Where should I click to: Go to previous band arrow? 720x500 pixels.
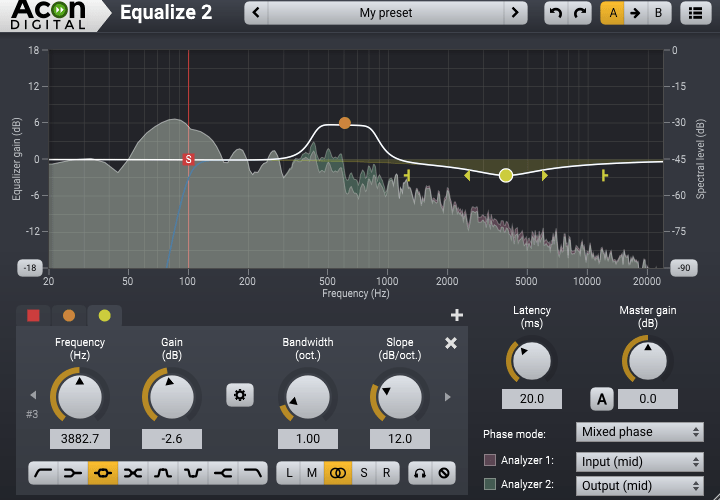click(33, 395)
